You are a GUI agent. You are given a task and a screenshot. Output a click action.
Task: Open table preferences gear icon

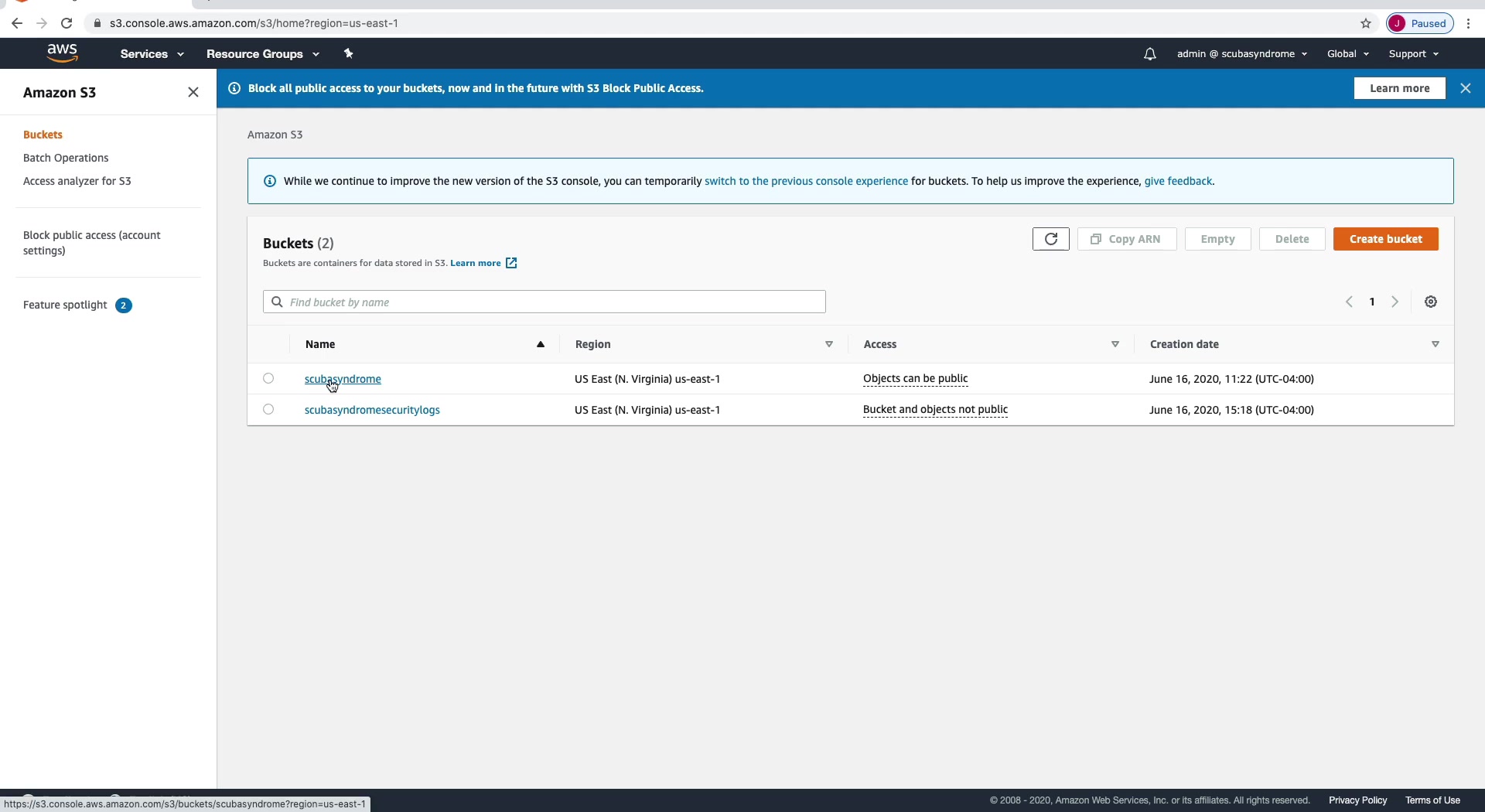tap(1432, 302)
